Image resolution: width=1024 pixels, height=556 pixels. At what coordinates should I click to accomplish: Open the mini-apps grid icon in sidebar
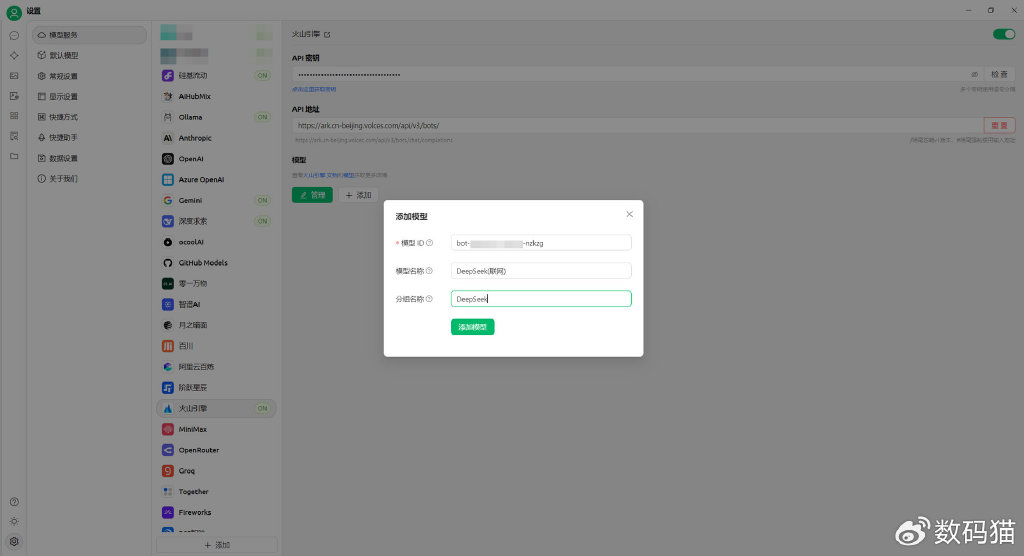14,116
